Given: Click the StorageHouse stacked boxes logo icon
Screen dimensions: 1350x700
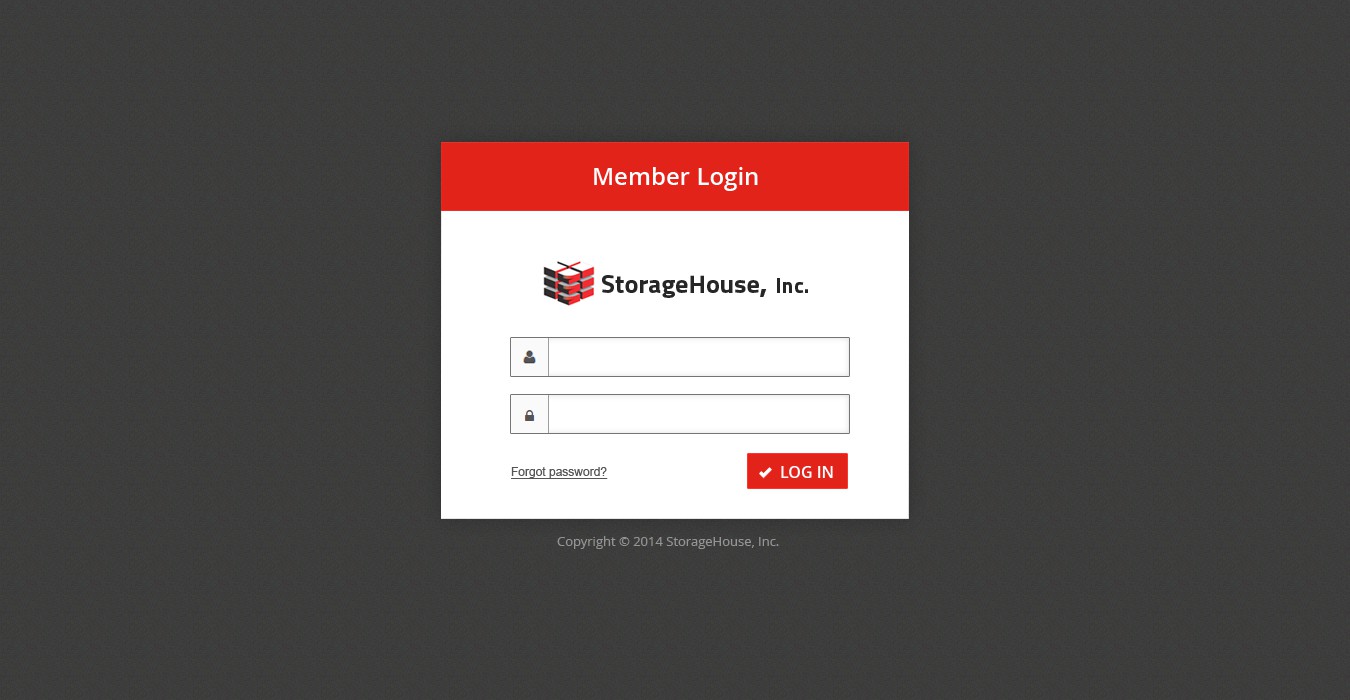Looking at the screenshot, I should pos(569,283).
